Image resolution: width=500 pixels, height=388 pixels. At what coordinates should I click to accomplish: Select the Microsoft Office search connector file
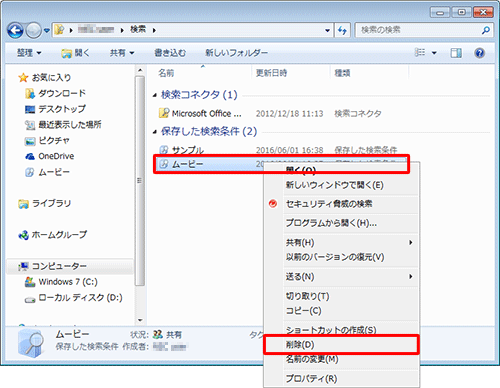(200, 114)
